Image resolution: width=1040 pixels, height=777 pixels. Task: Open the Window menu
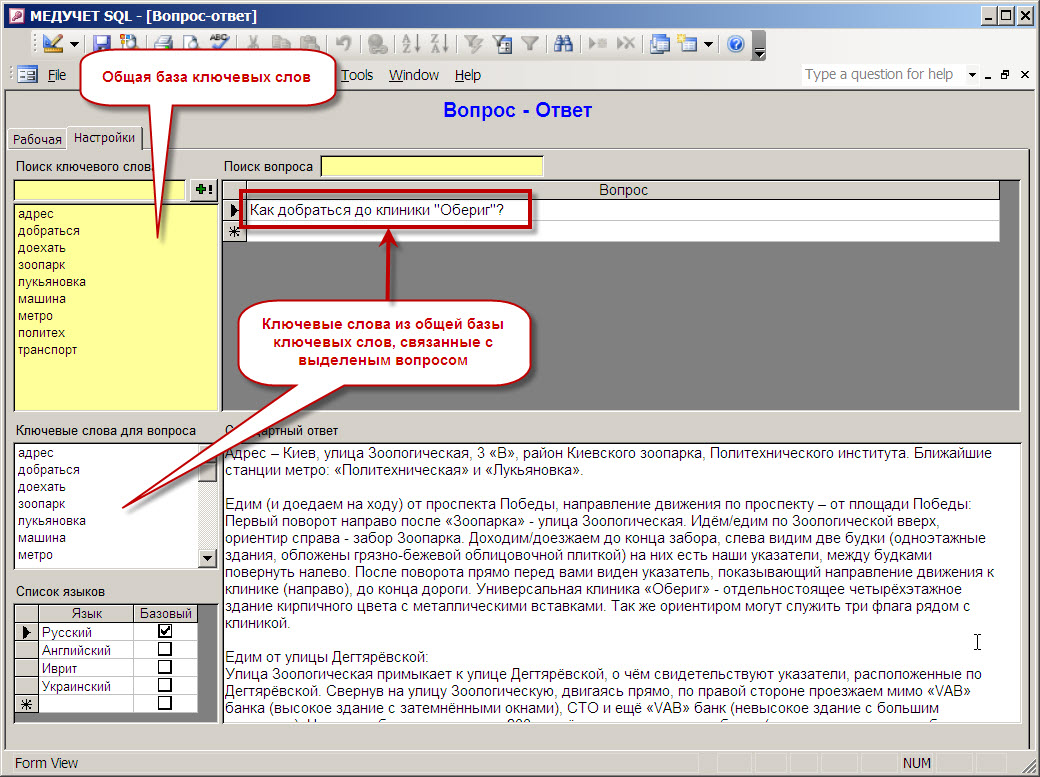click(x=414, y=75)
